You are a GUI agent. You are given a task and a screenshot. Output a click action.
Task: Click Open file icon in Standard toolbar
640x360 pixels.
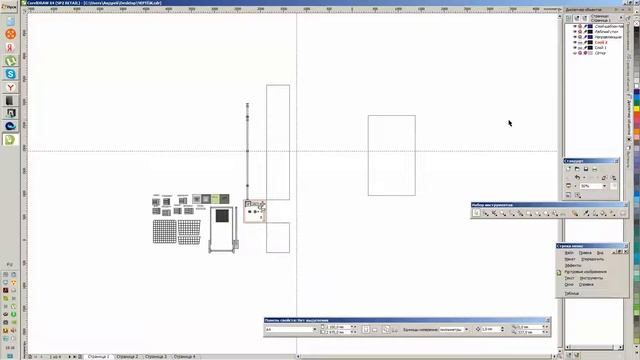point(577,169)
